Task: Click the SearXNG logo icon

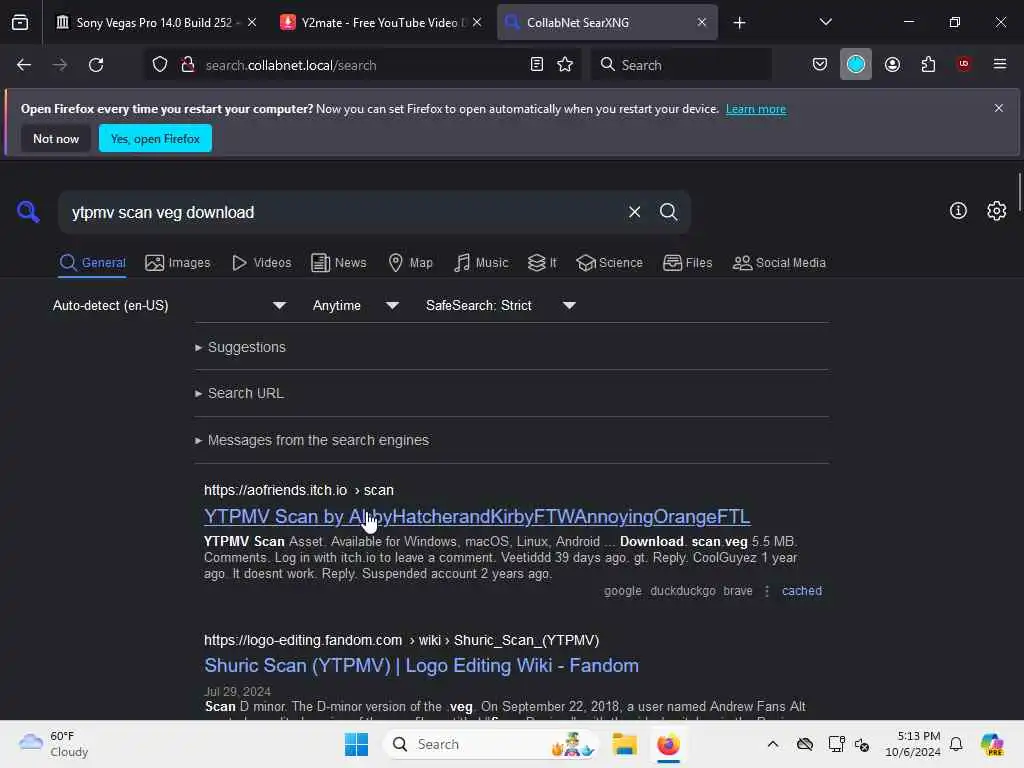Action: (28, 212)
